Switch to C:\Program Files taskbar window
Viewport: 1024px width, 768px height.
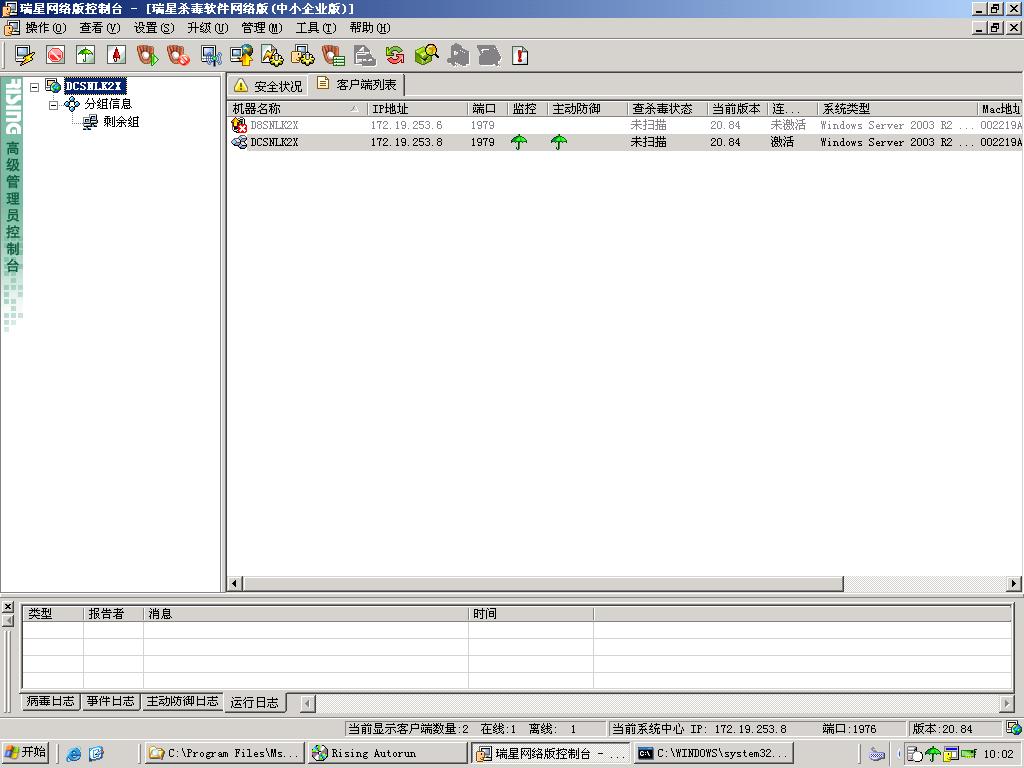[225, 754]
